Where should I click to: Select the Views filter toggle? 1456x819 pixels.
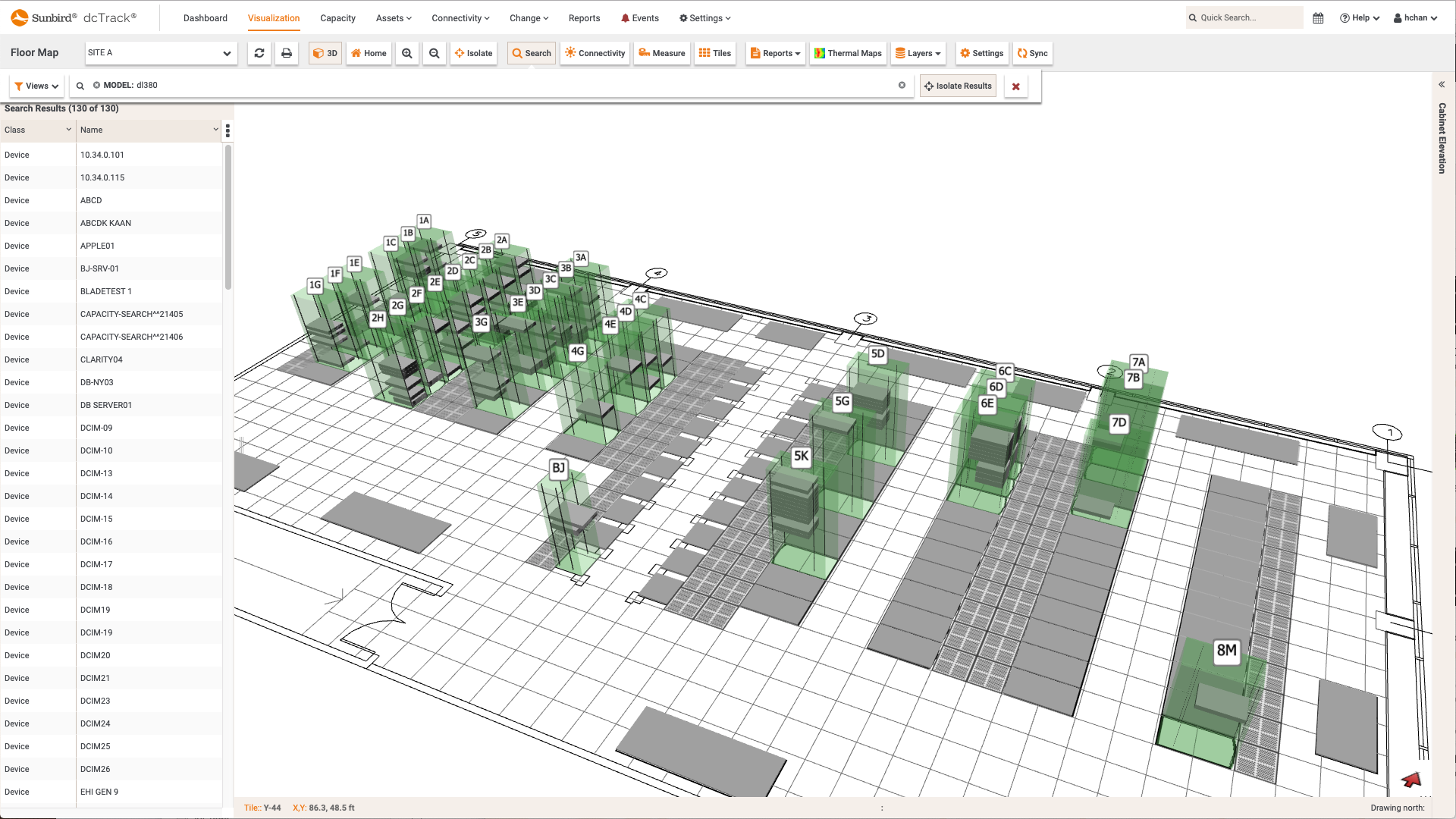[36, 85]
